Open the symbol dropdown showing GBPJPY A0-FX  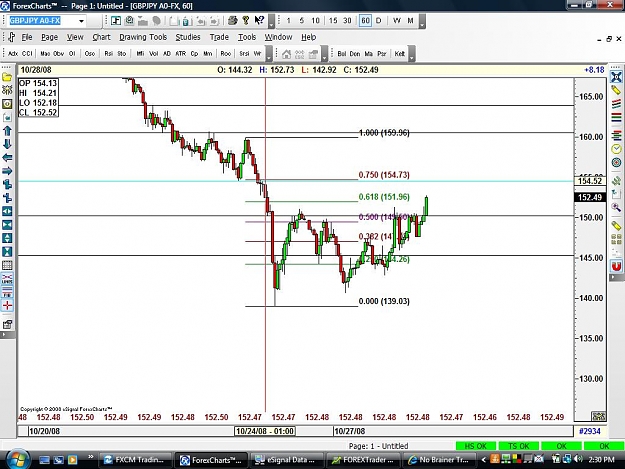point(81,21)
